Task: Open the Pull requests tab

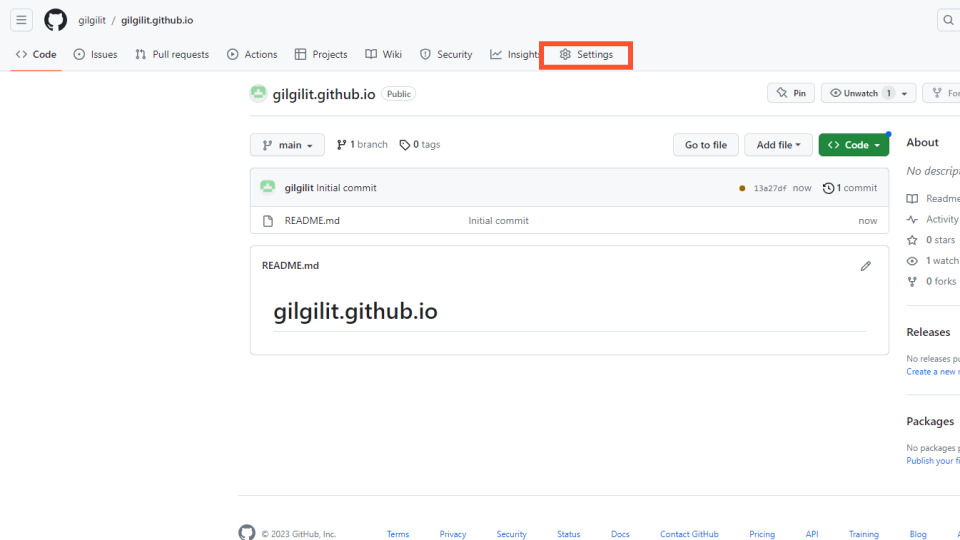Action: click(x=172, y=54)
